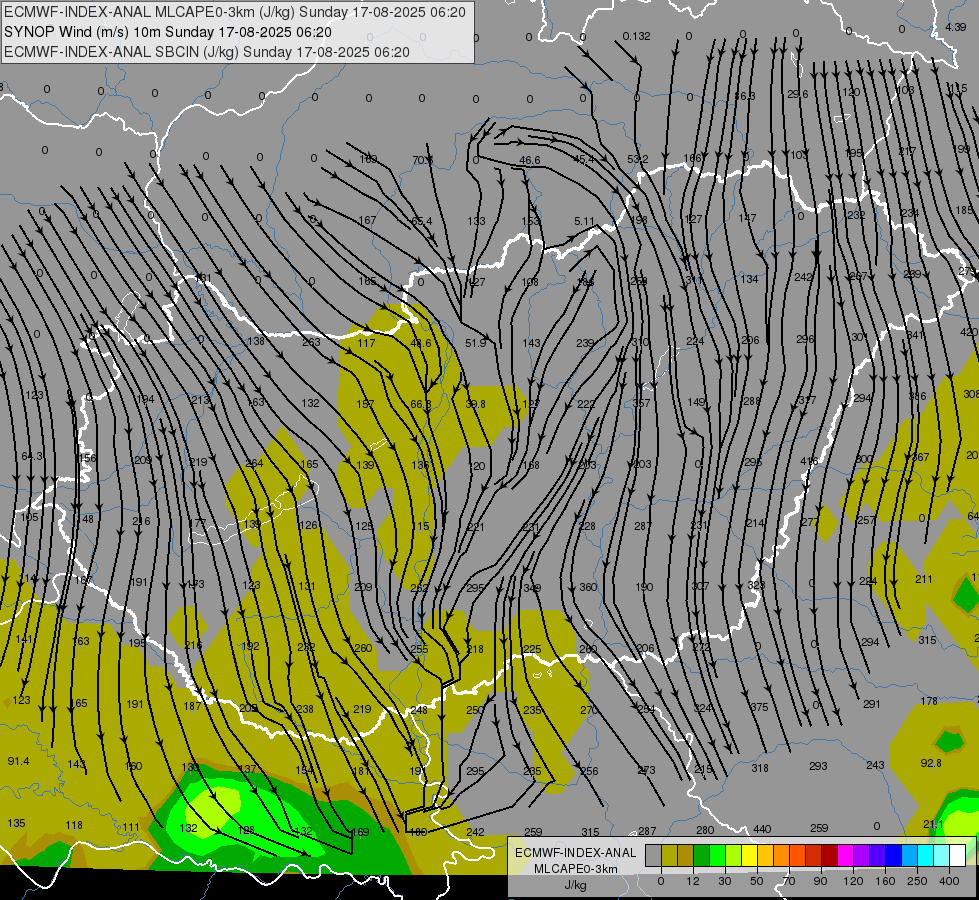Click the pure yellow legend swatch

(749, 855)
